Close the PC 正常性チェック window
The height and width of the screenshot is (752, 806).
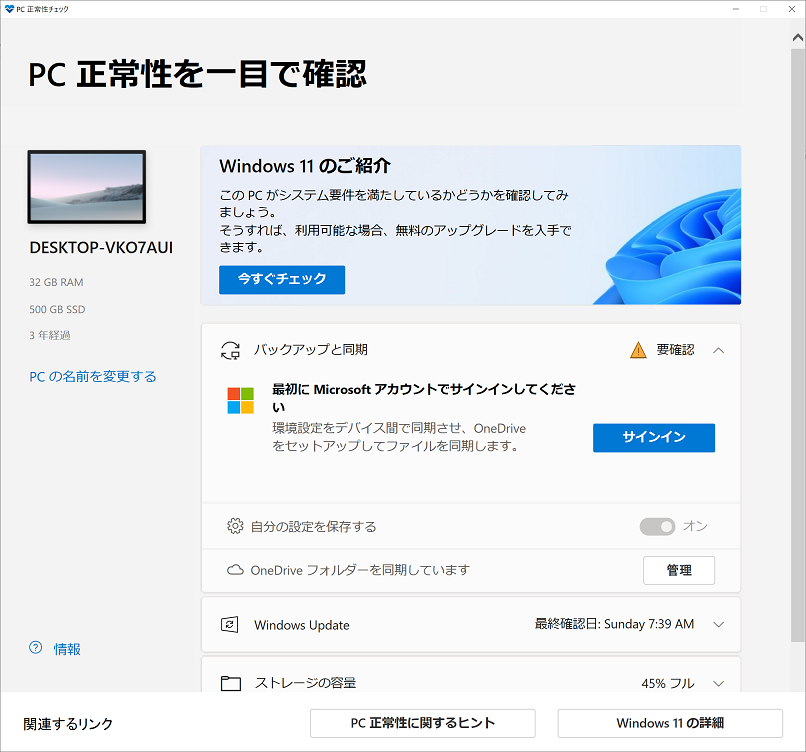[x=792, y=9]
